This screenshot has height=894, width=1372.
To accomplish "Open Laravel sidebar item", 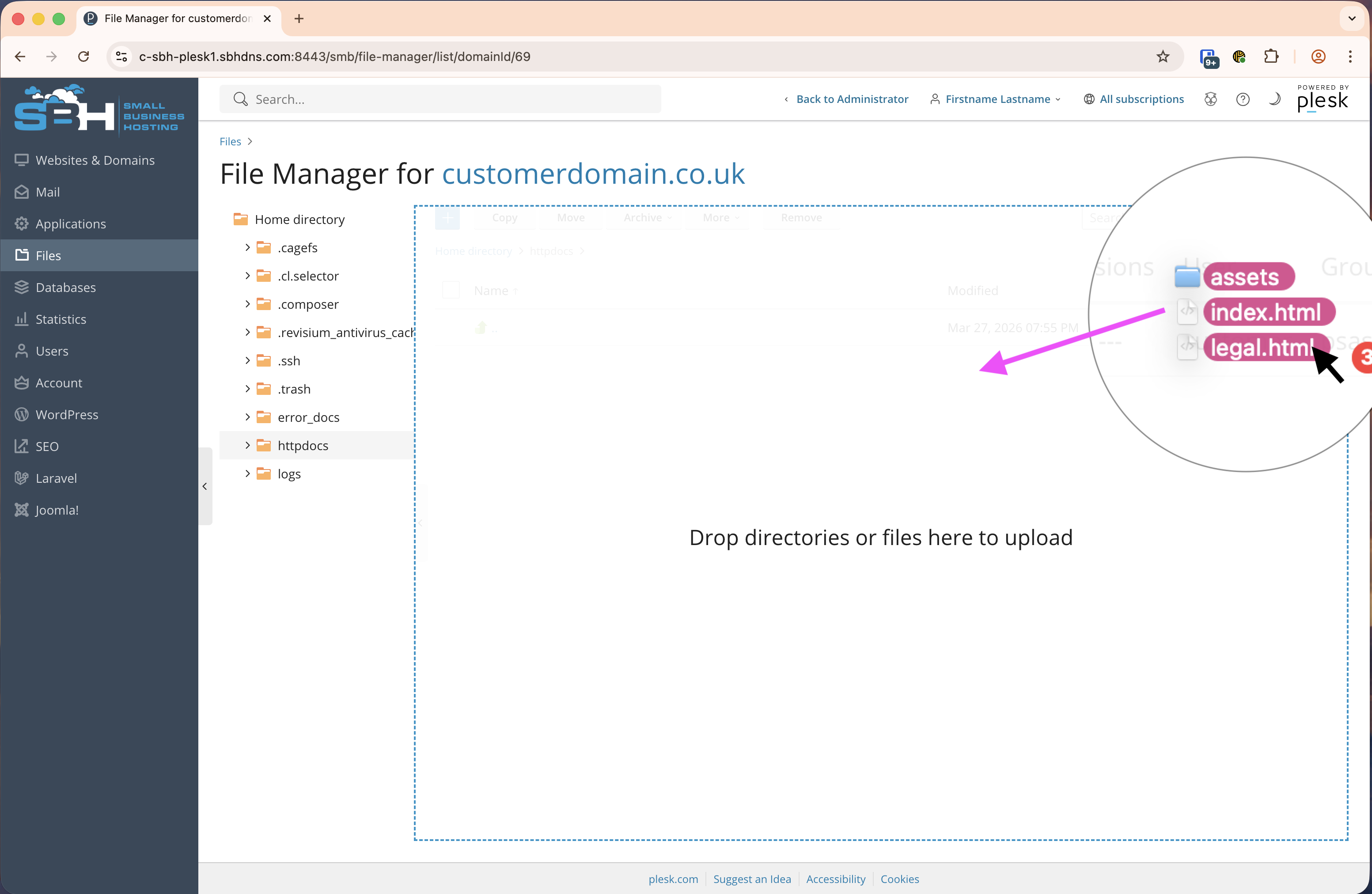I will click(56, 478).
